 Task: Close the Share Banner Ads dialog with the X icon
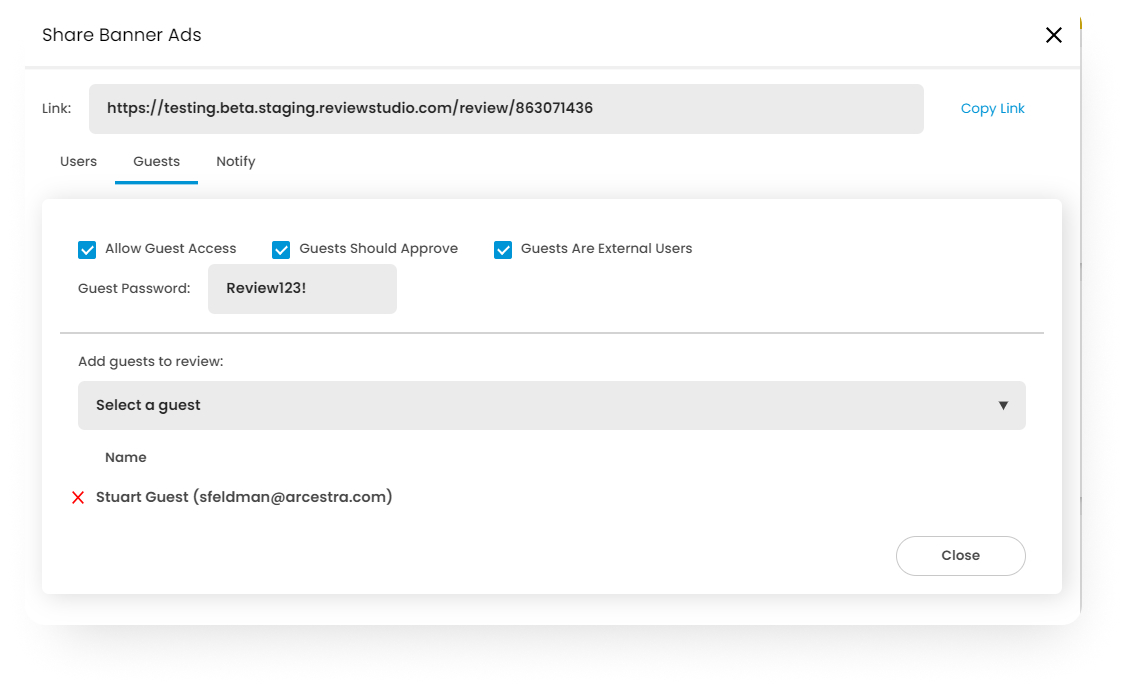pyautogui.click(x=1053, y=35)
